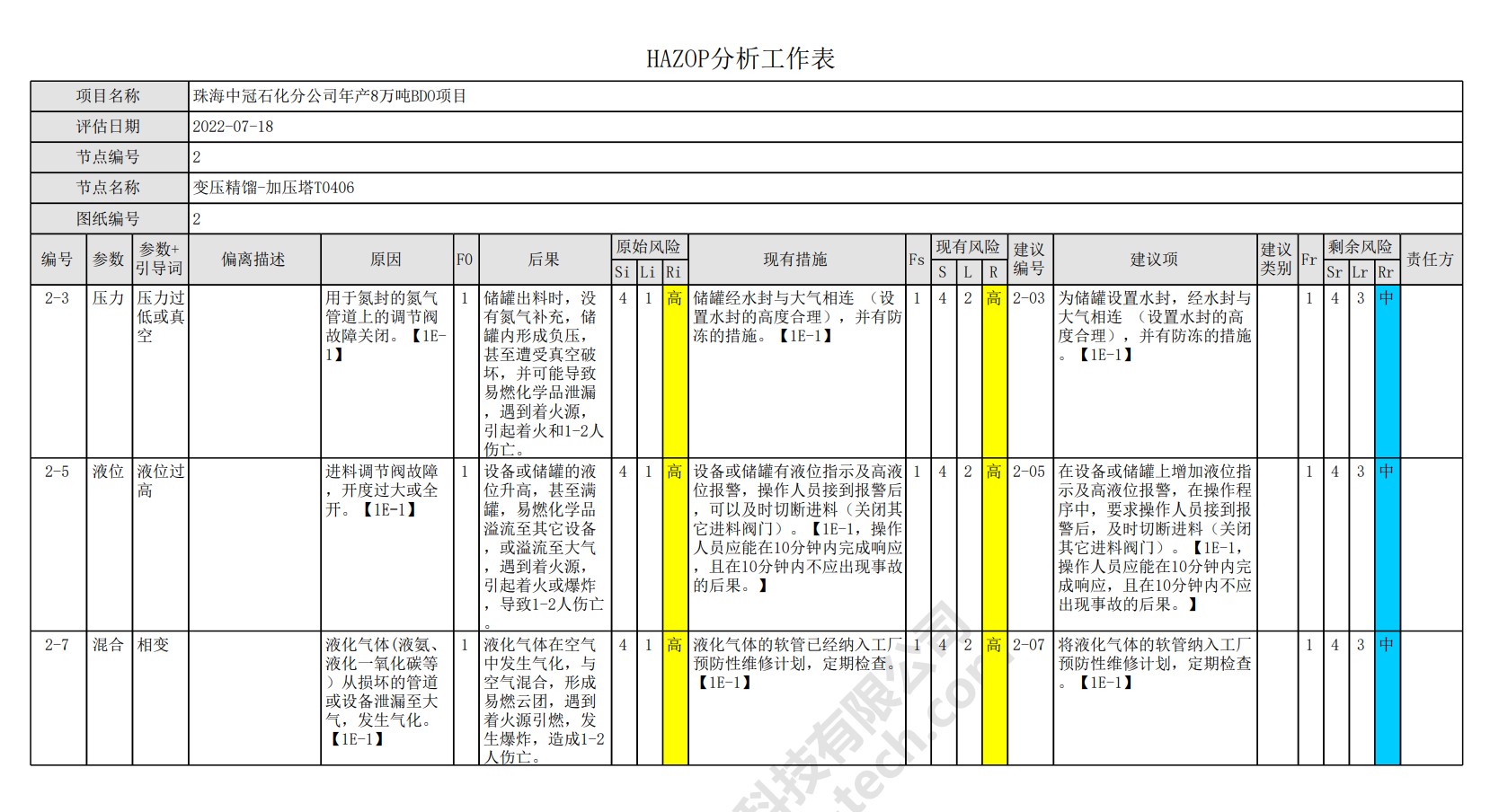Click the "Ri" sub-header

click(x=674, y=272)
